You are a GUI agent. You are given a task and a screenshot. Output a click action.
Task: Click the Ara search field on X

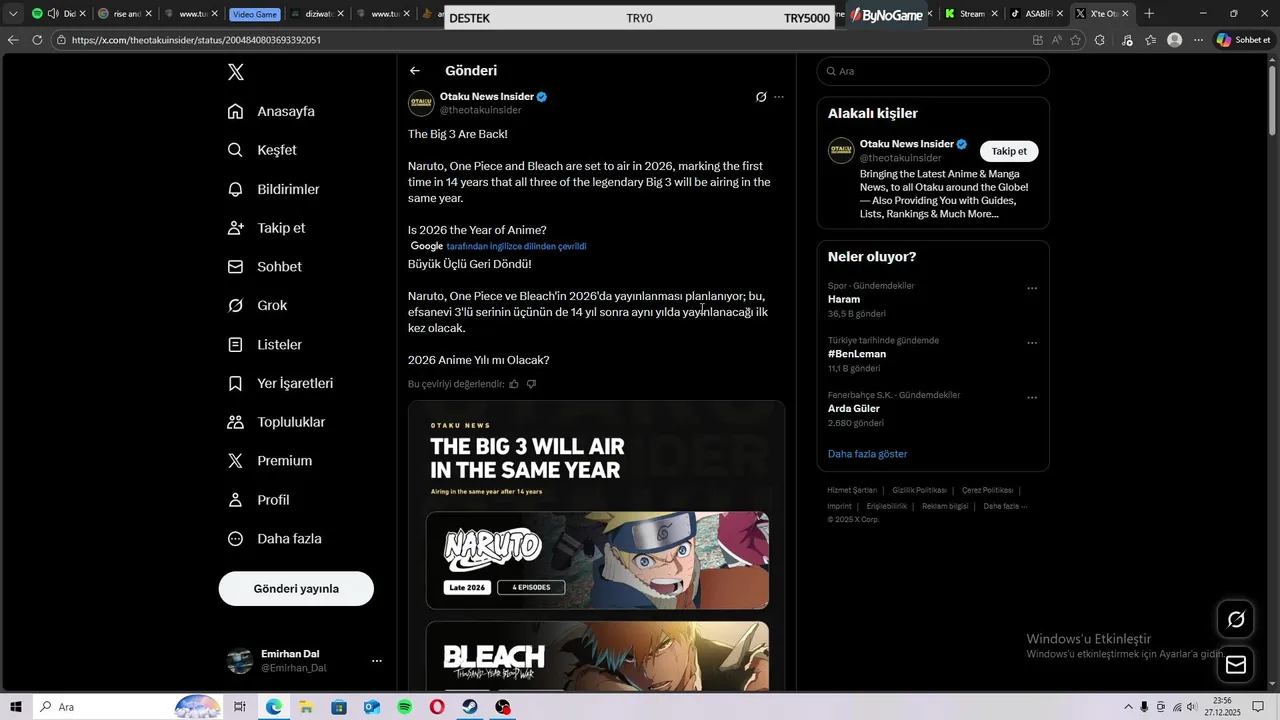click(x=933, y=71)
